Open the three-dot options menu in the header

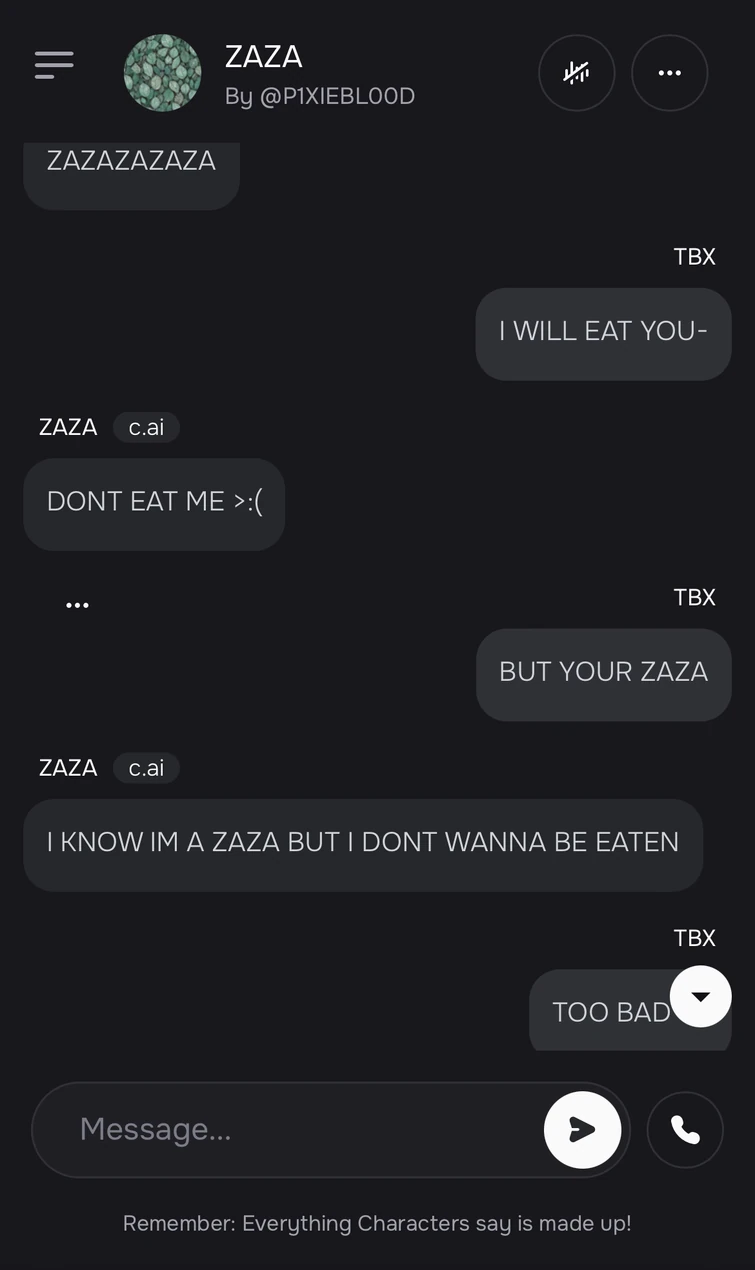669,73
